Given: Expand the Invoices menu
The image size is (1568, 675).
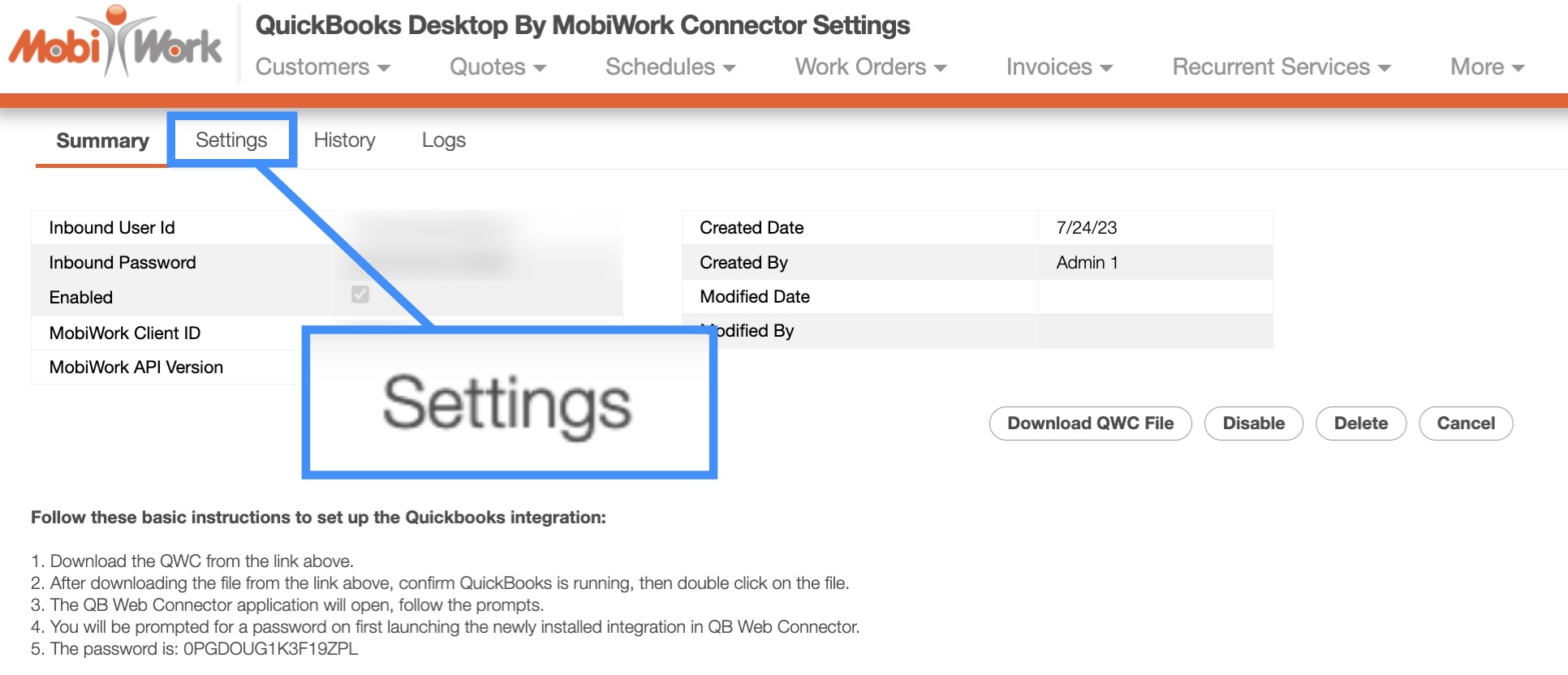Looking at the screenshot, I should (x=1058, y=67).
